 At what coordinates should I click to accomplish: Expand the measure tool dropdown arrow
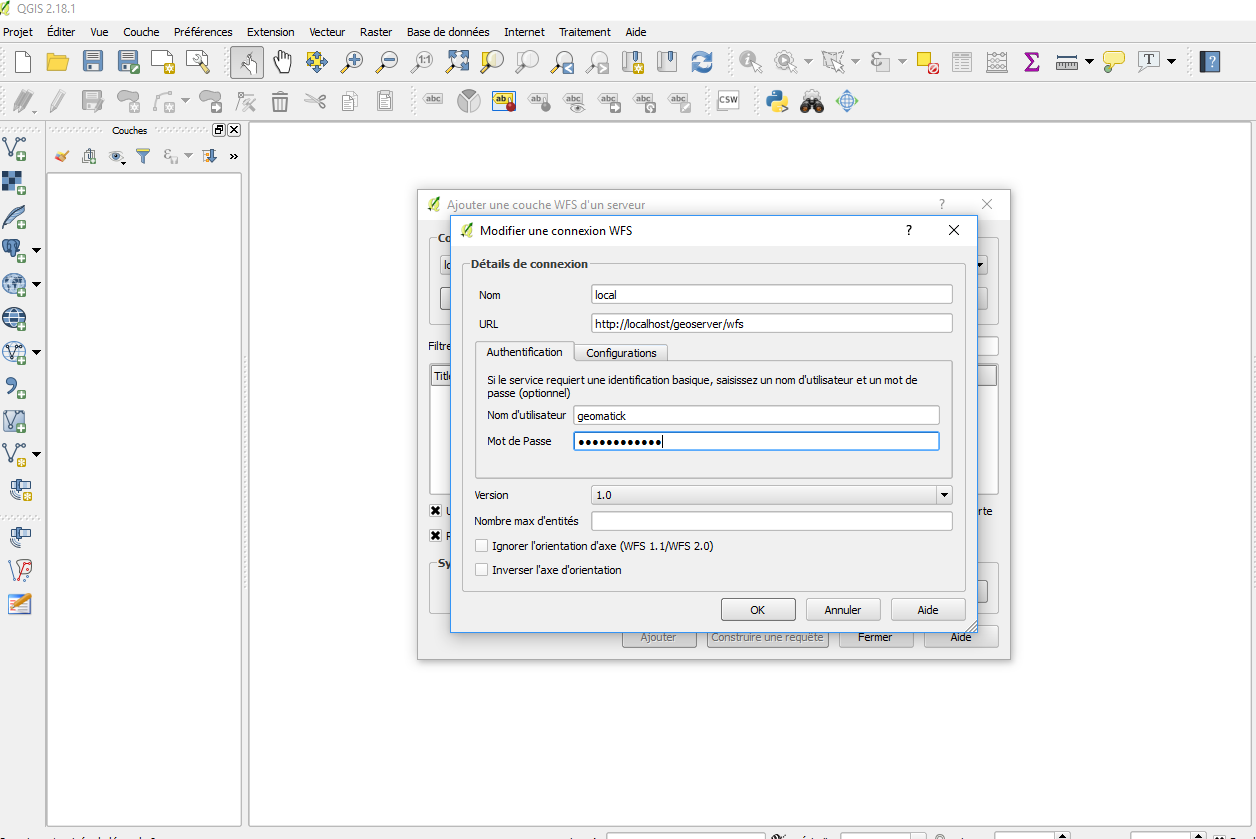pos(1089,62)
